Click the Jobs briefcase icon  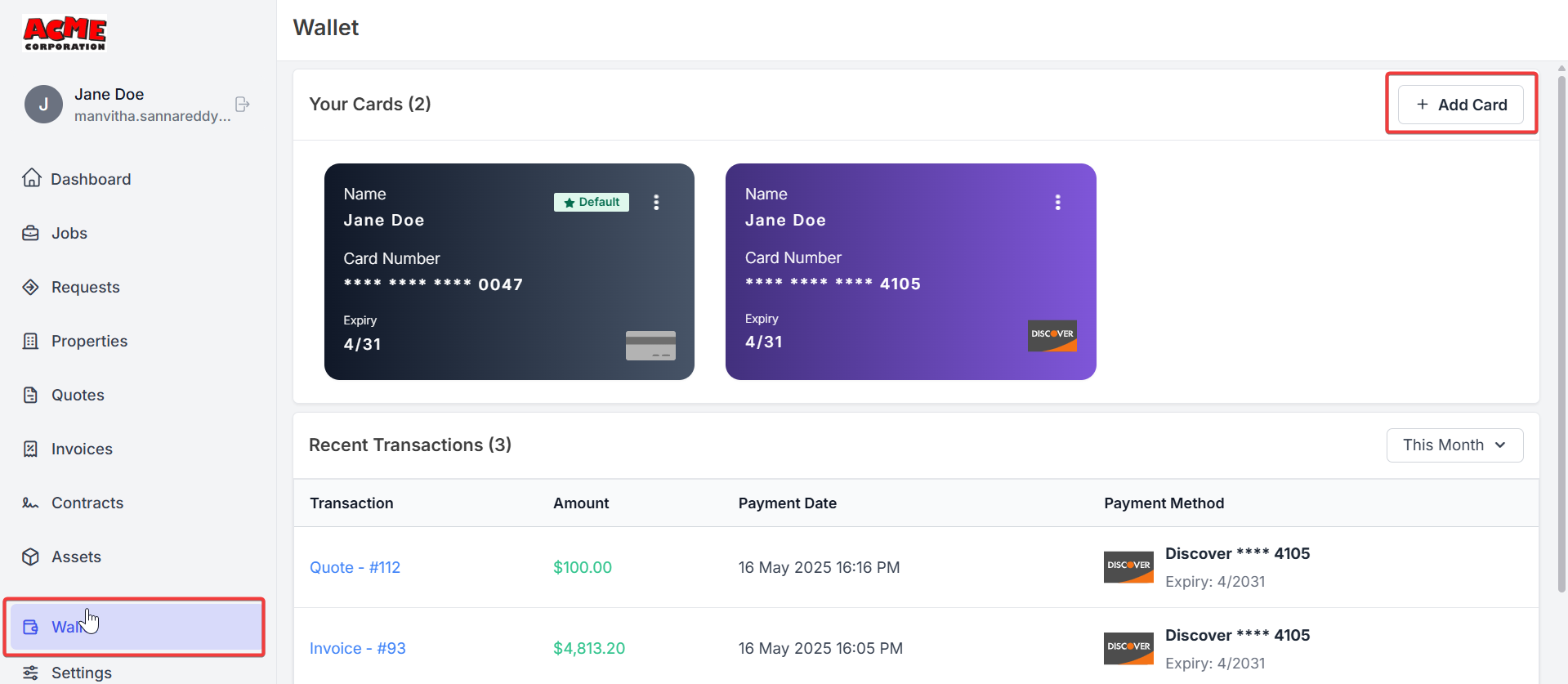click(31, 233)
